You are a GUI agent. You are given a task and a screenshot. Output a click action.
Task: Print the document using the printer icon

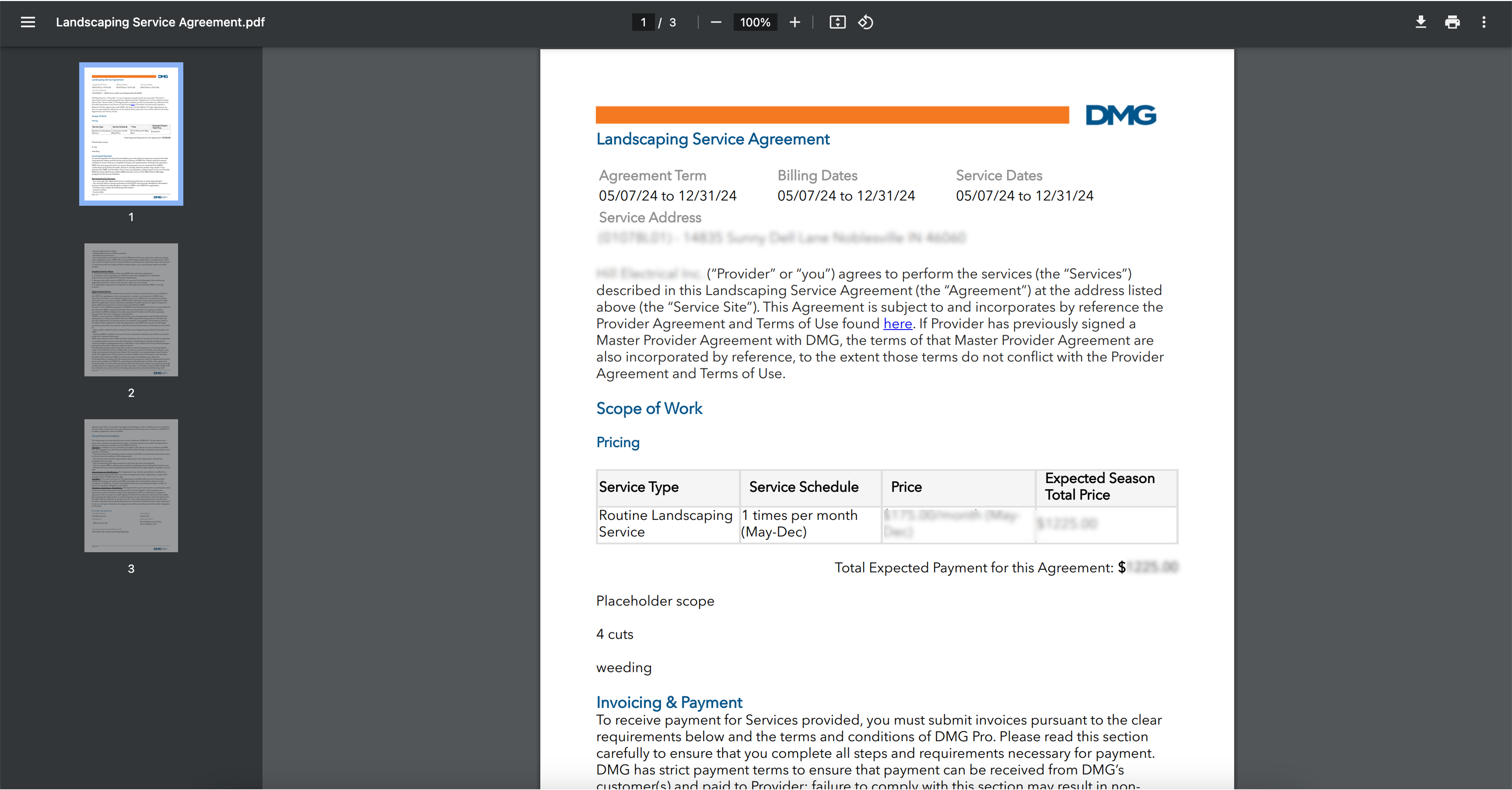point(1452,22)
